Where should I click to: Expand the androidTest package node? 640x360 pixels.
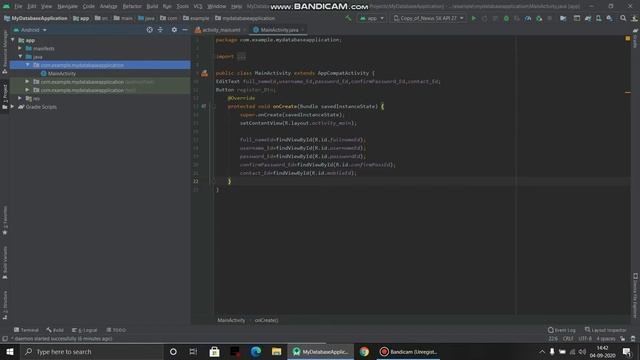click(28, 82)
